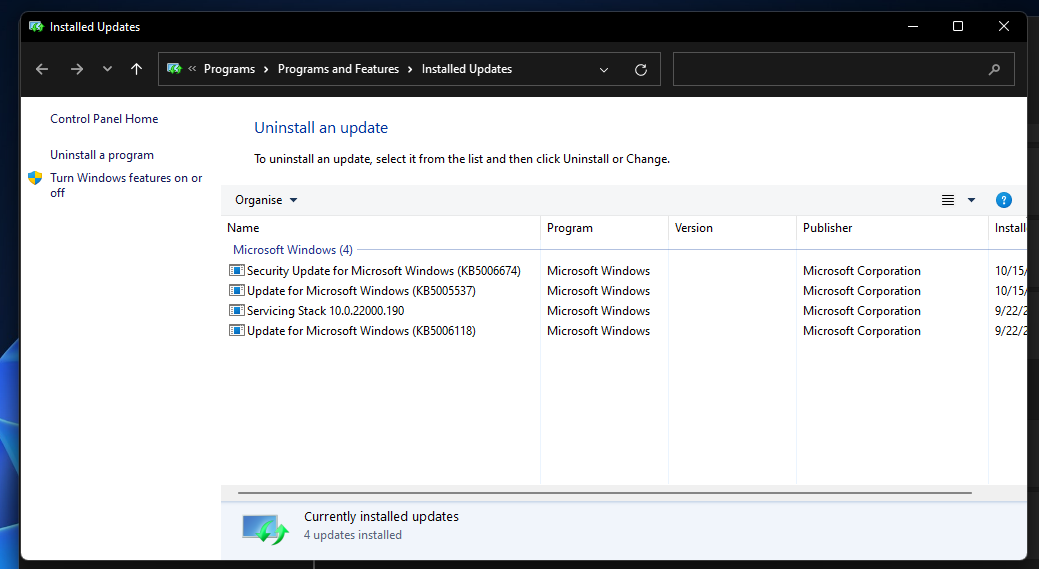
Task: Select Programs in the breadcrumb path
Action: [229, 69]
